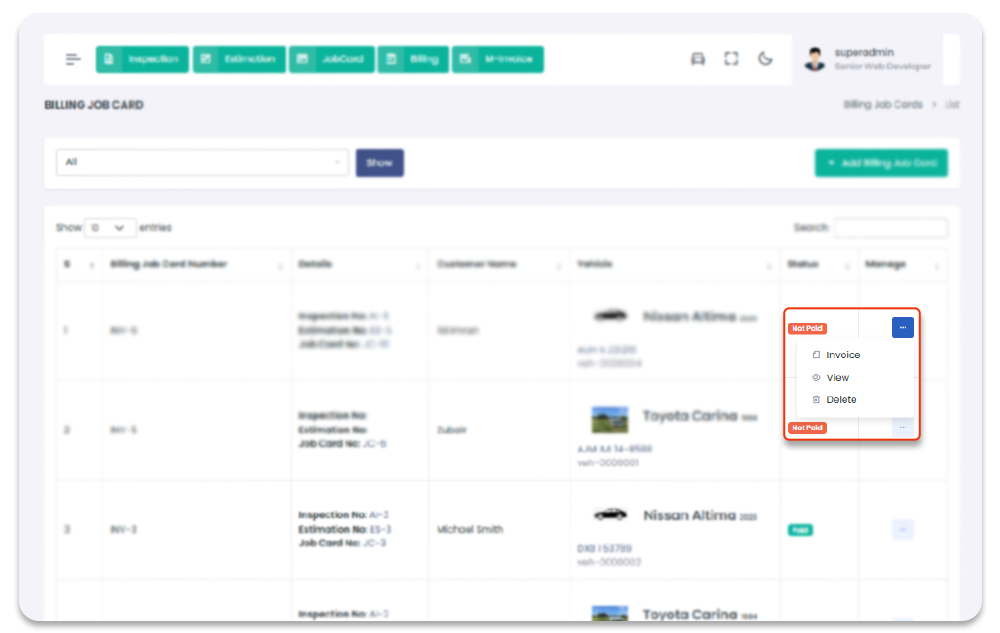Click the car icon in top bar
The width and height of the screenshot is (1000, 633).
pyautogui.click(x=698, y=59)
